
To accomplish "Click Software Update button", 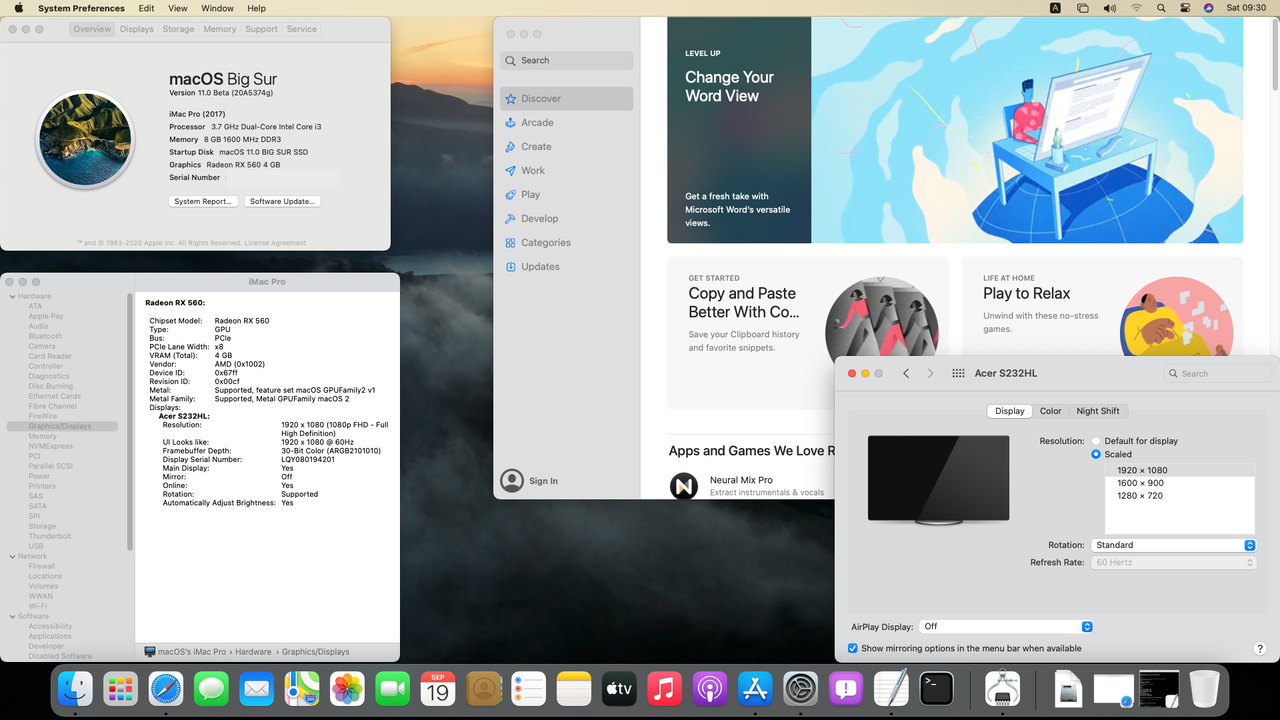I will point(282,201).
